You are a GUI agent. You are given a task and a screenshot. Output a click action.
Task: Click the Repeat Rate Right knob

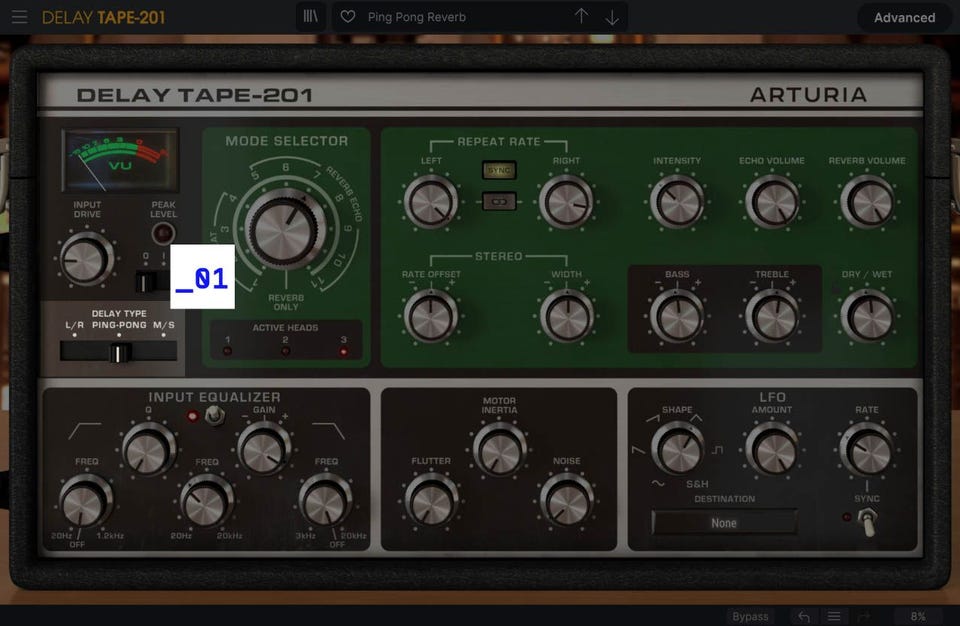click(566, 202)
